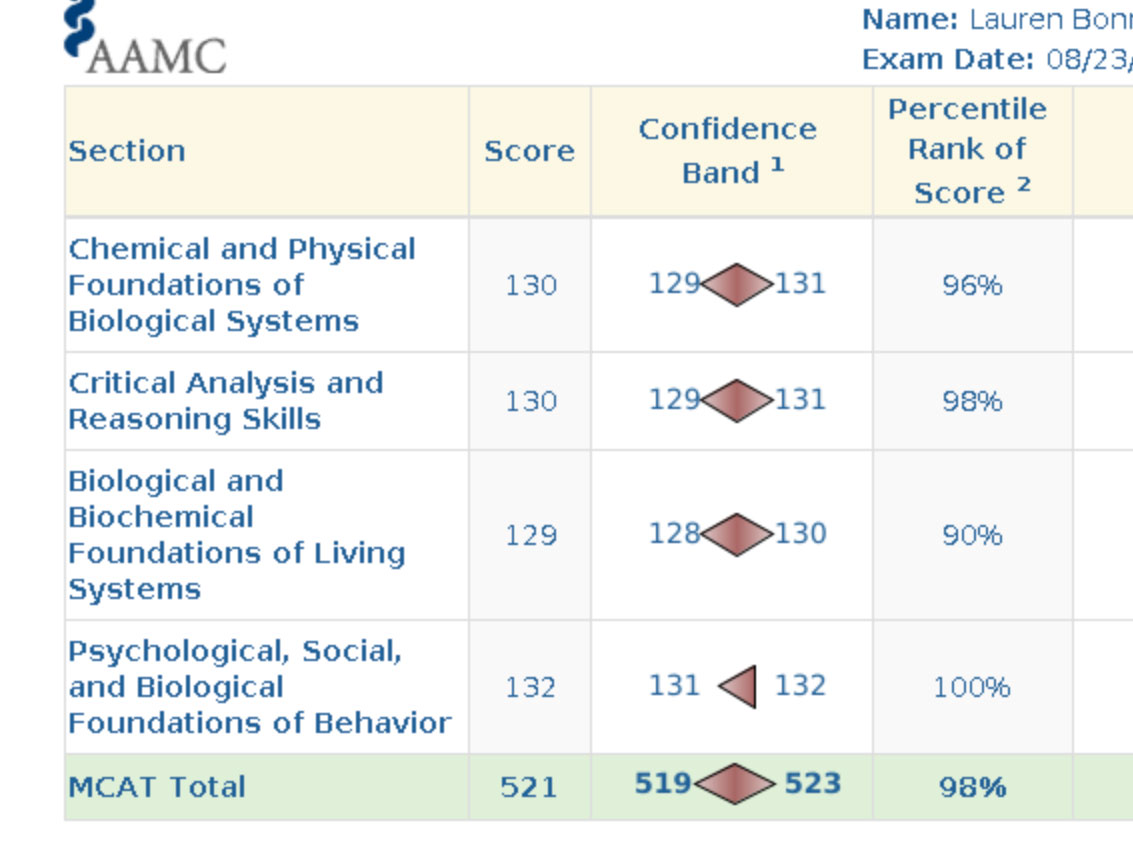1133x841 pixels.
Task: Click the Confidence Band column header
Action: (x=729, y=151)
